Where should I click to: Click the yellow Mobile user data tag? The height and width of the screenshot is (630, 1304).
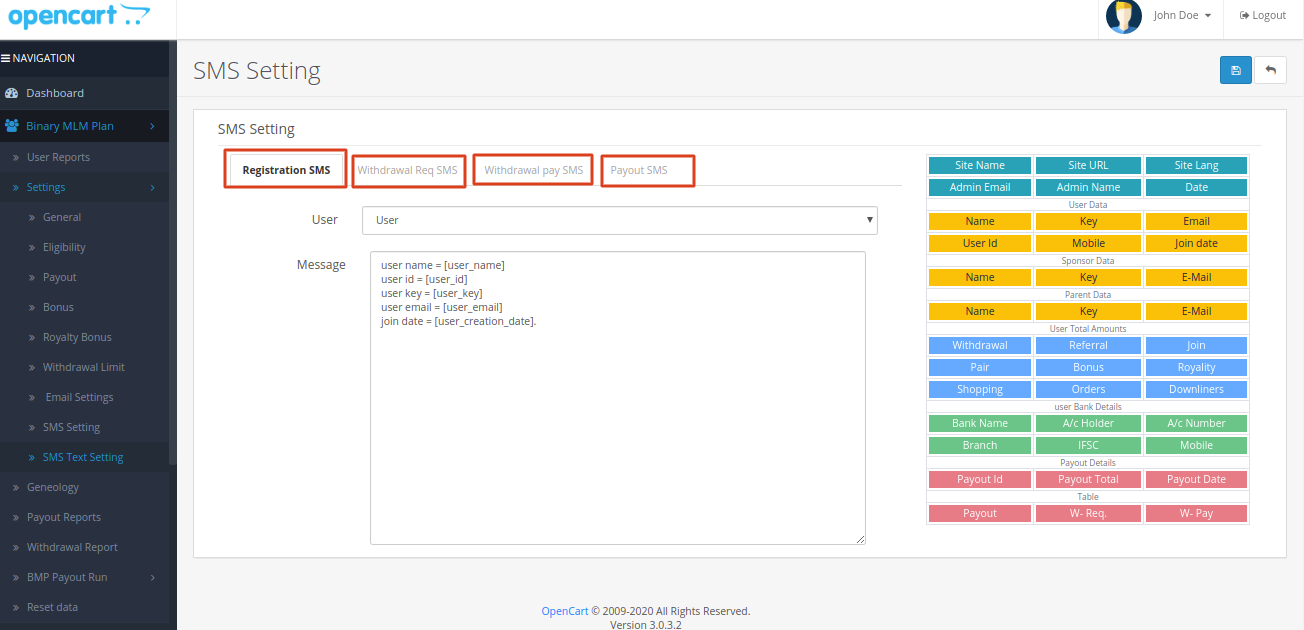(x=1088, y=243)
